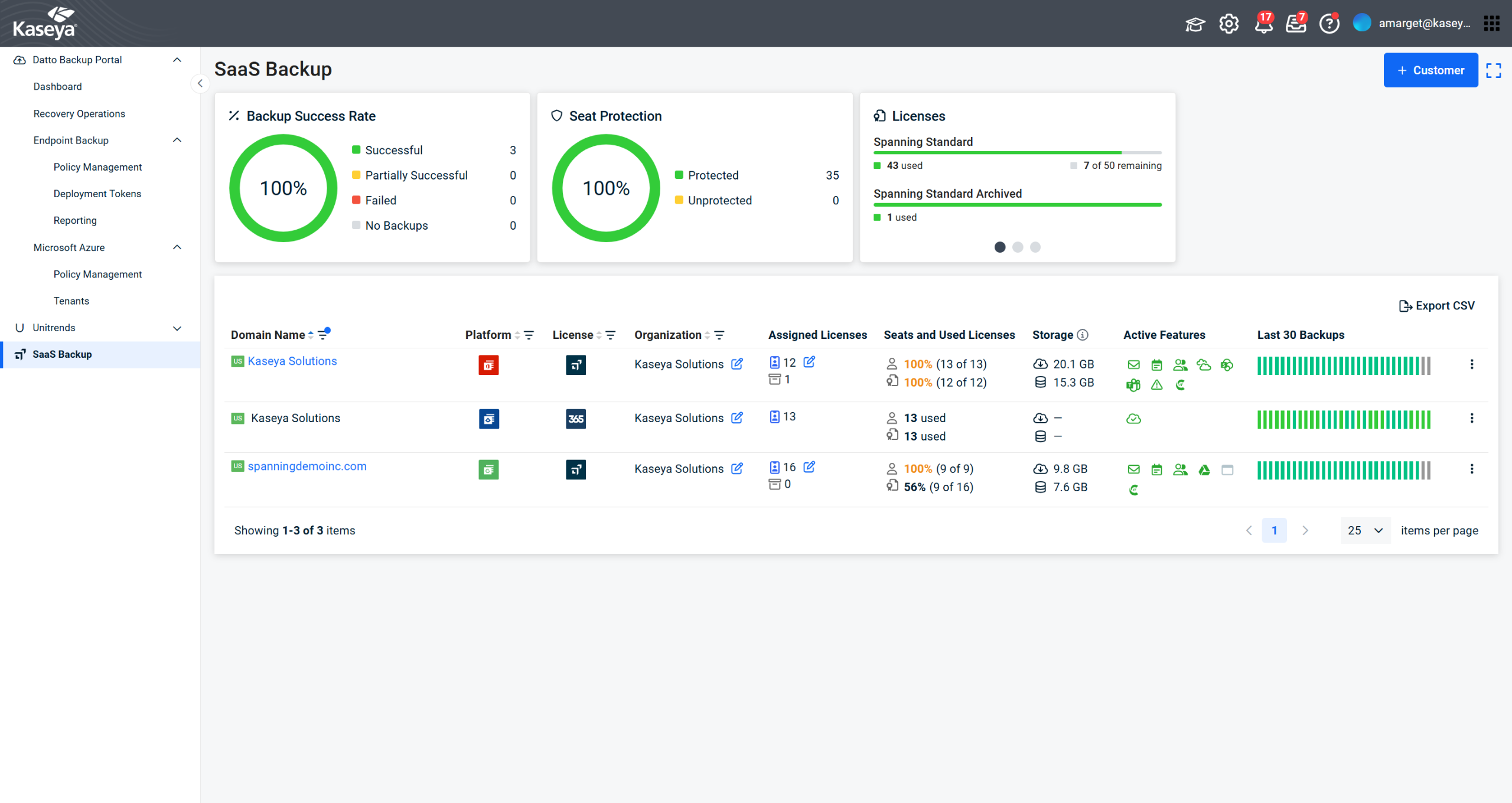
Task: Show second Licenses carousel page dot
Action: coord(1017,247)
